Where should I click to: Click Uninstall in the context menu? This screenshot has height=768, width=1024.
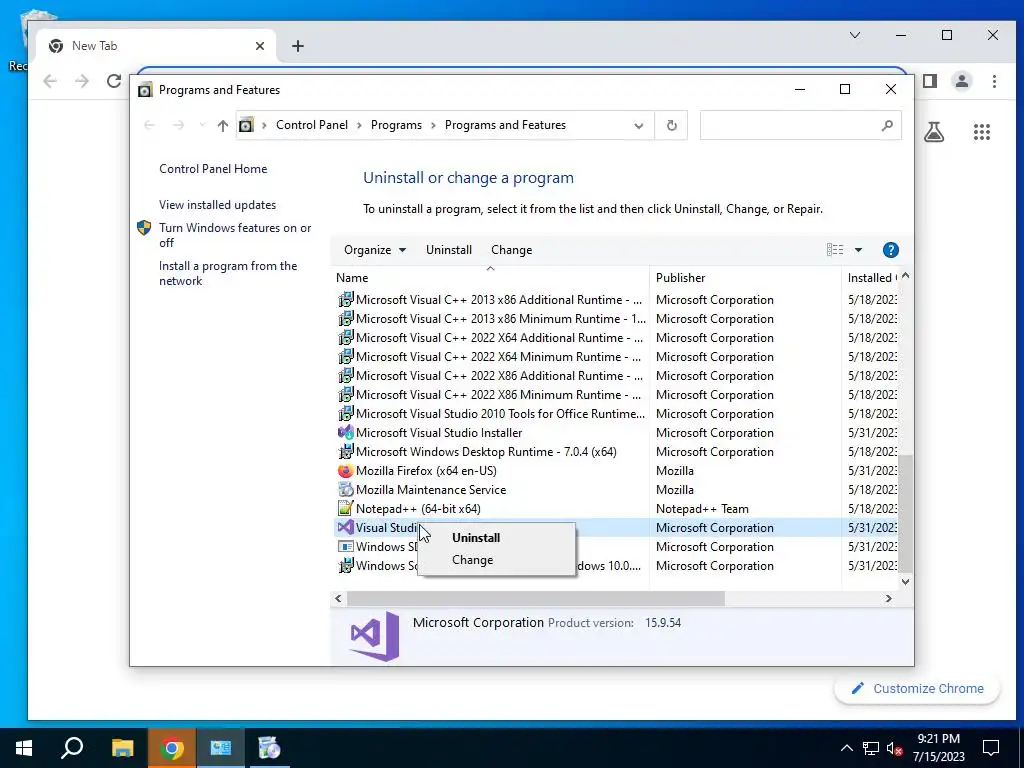coord(475,537)
